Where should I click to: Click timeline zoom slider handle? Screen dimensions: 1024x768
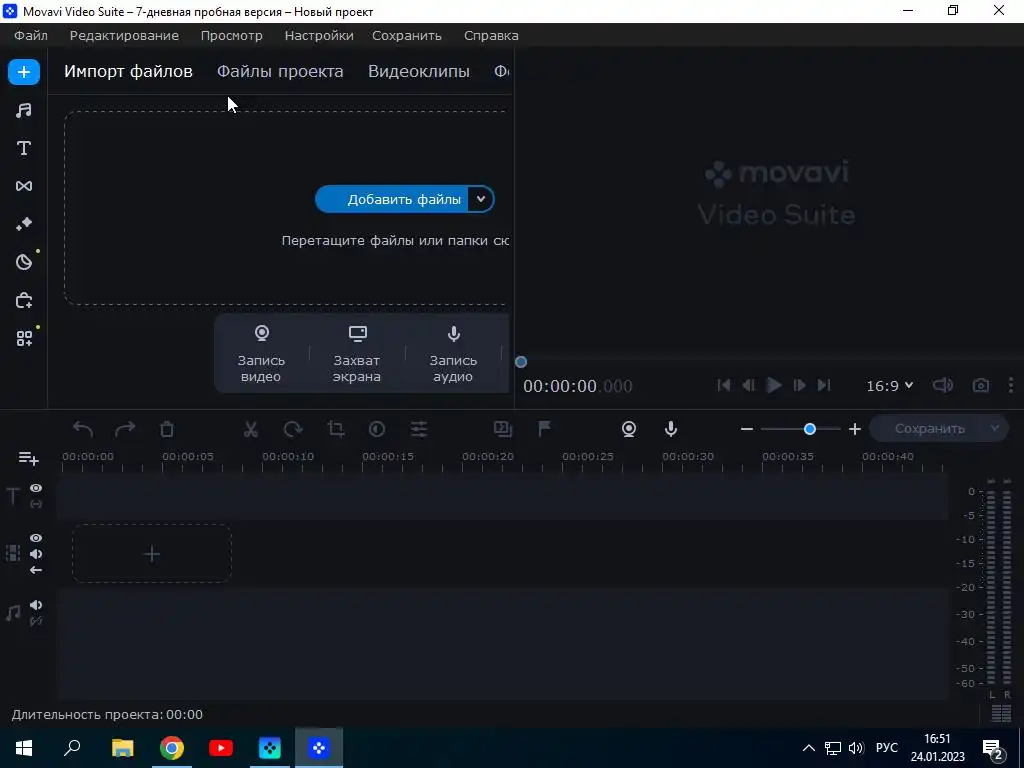point(810,429)
